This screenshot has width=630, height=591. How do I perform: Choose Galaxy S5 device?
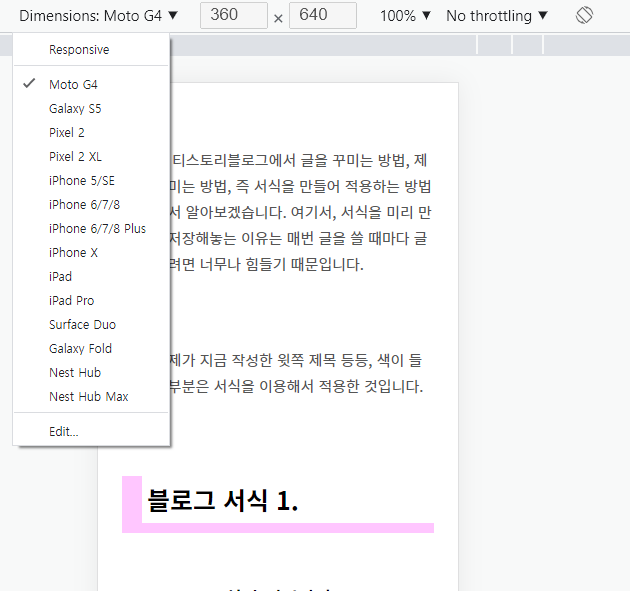(x=91, y=108)
